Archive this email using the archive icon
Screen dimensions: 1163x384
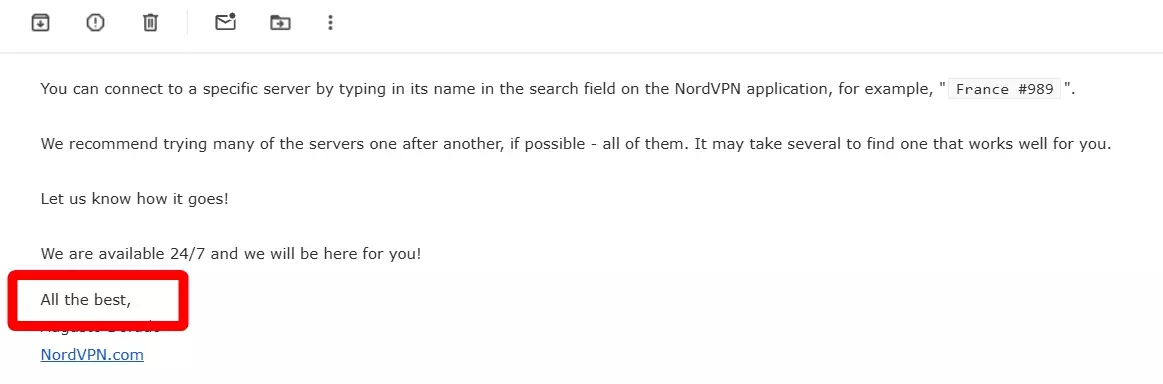coord(40,23)
